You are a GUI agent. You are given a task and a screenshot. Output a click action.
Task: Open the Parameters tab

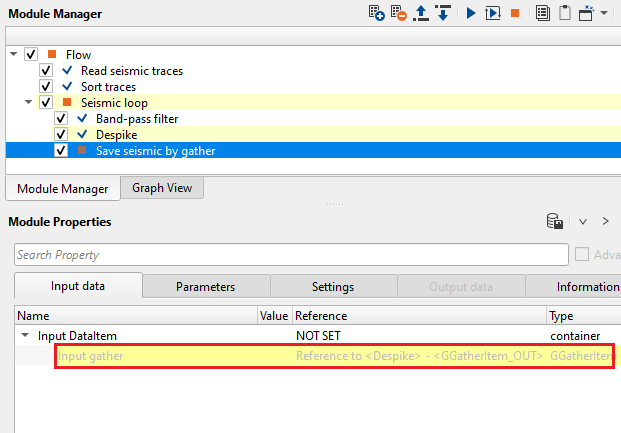tap(206, 286)
